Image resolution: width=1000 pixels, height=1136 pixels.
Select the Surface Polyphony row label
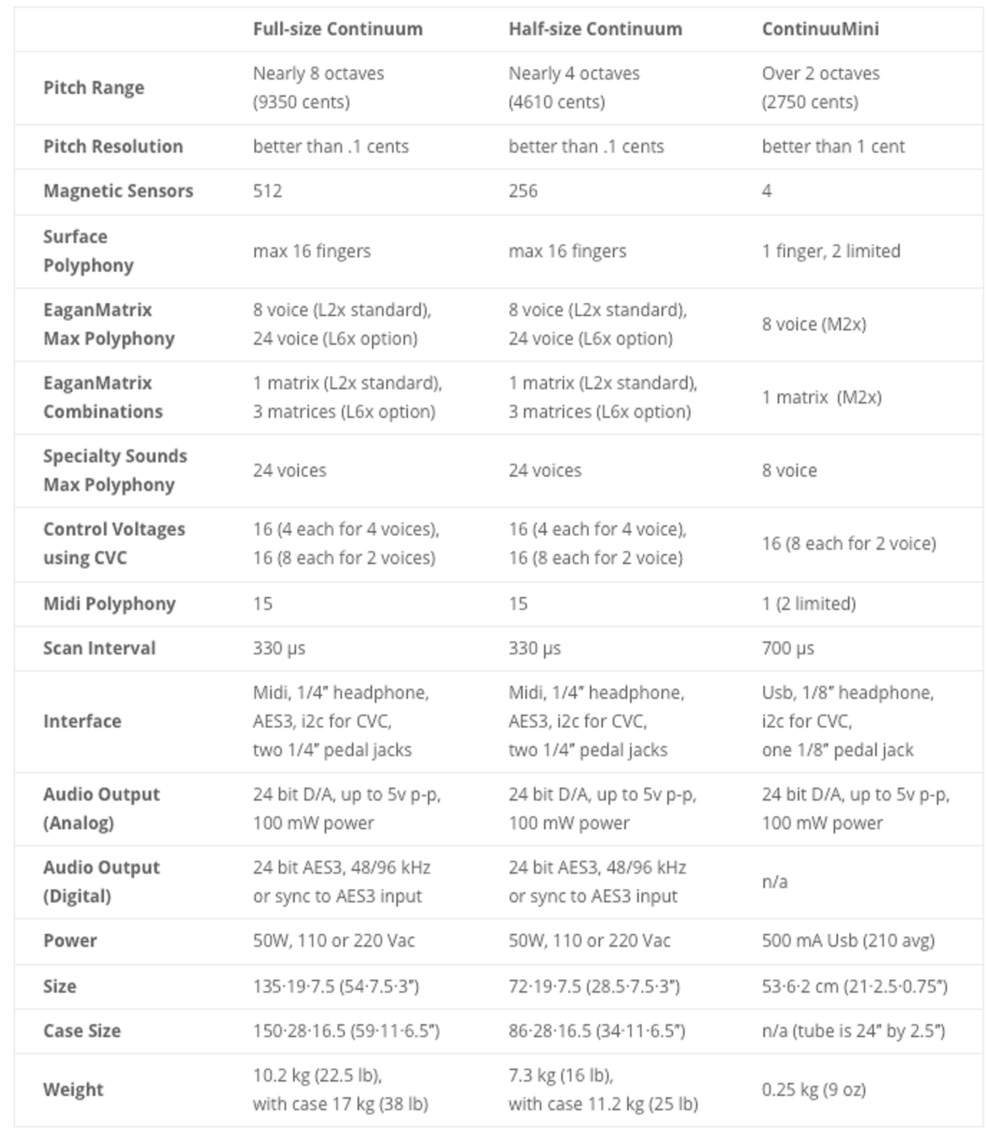(x=88, y=251)
